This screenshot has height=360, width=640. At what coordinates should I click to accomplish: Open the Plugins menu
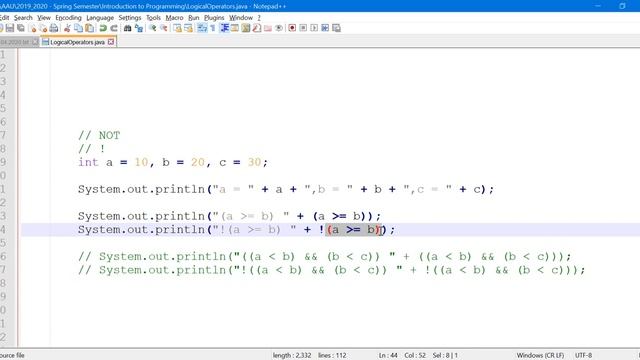(x=214, y=18)
